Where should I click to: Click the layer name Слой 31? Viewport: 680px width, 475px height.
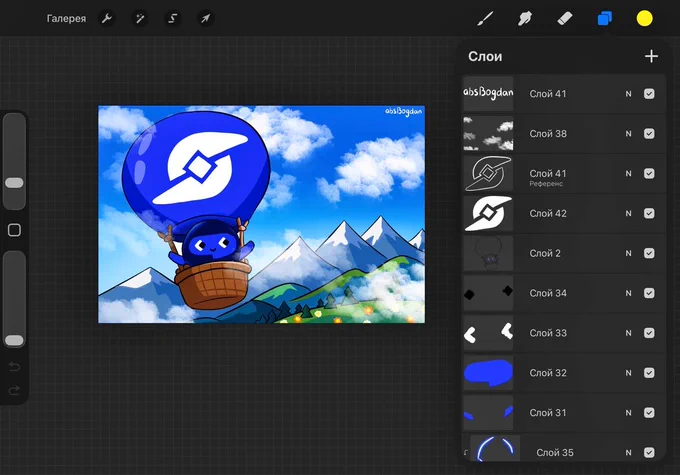(548, 413)
